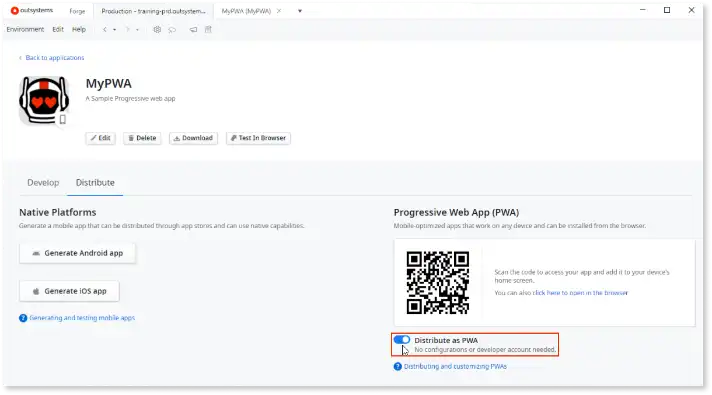
Task: Open the Help menu
Action: click(79, 30)
